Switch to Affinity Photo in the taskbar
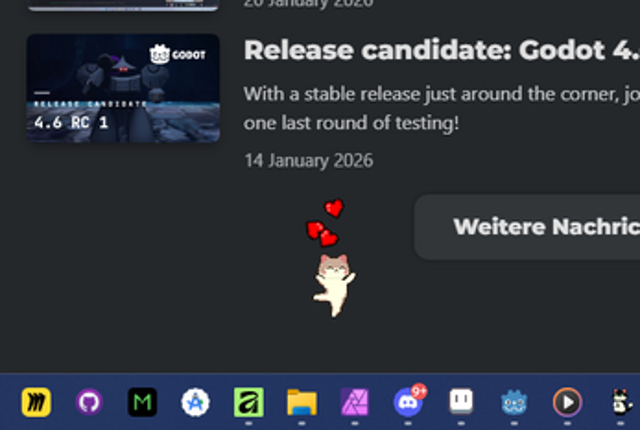 click(355, 402)
